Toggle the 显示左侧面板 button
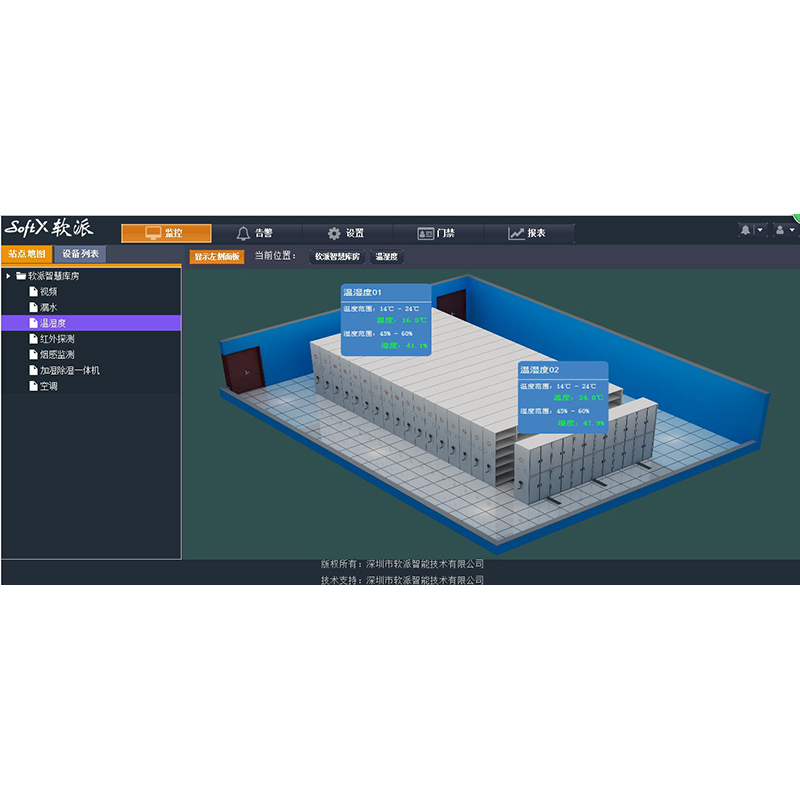 click(x=217, y=257)
